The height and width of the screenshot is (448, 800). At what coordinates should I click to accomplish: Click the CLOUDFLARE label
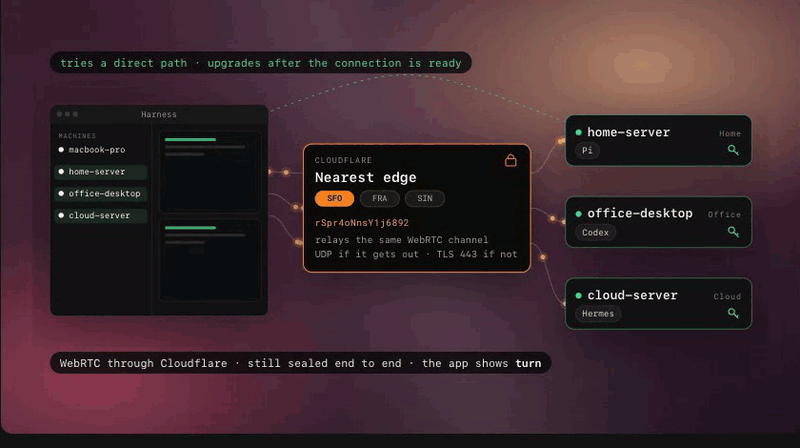tap(343, 160)
